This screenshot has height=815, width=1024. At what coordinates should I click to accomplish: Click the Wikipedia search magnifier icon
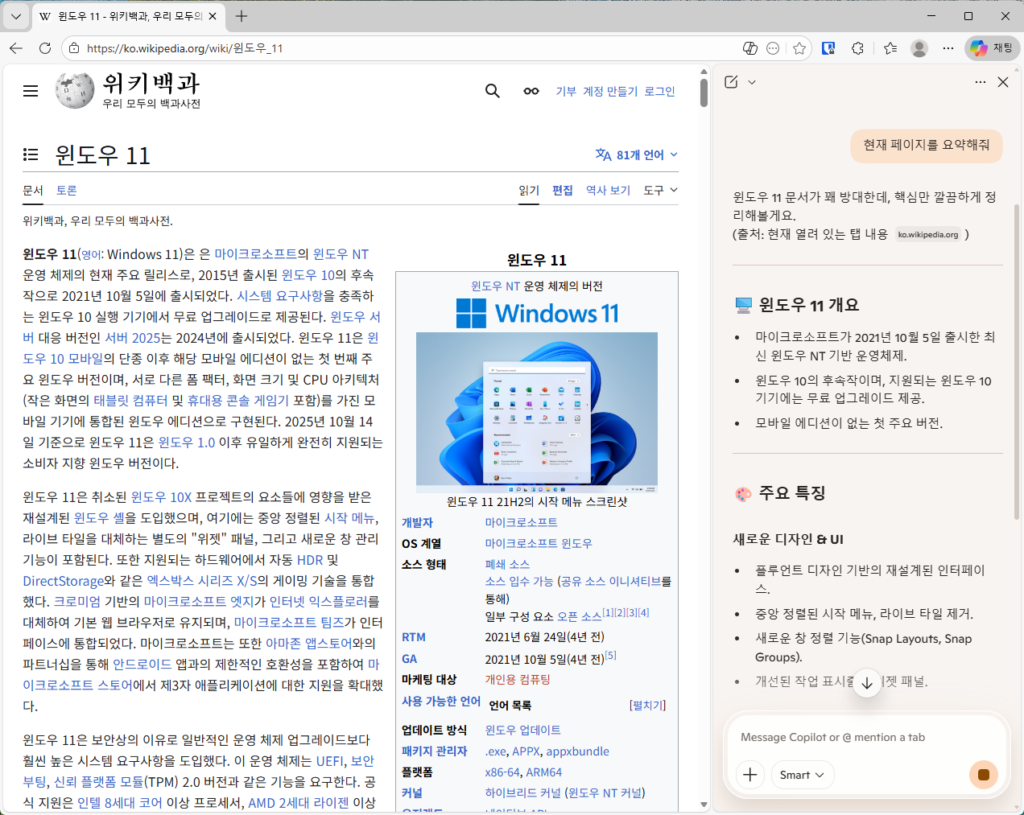(x=492, y=91)
